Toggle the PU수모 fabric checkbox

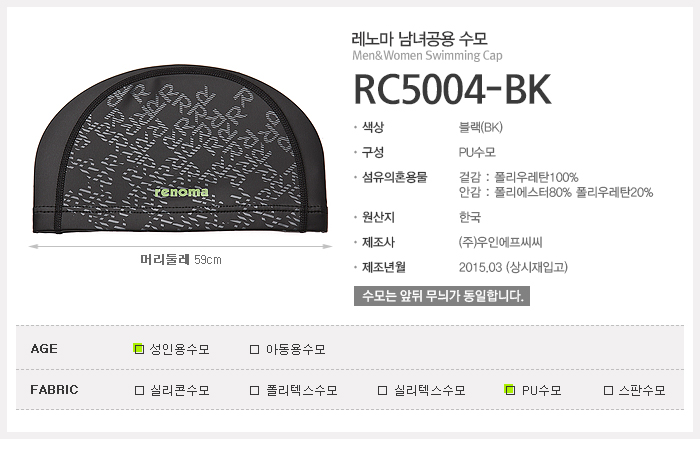click(510, 390)
